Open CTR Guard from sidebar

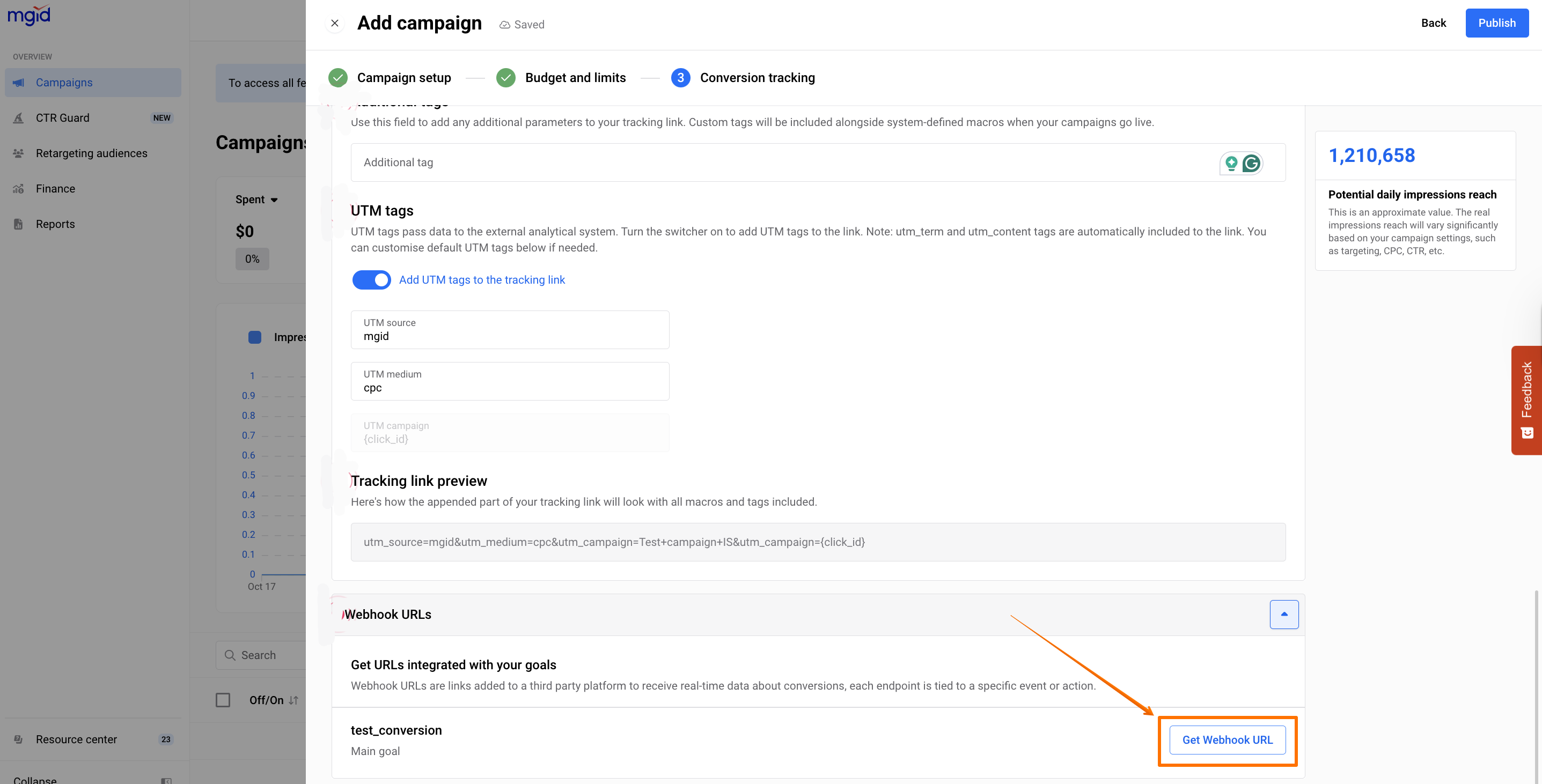click(x=62, y=118)
